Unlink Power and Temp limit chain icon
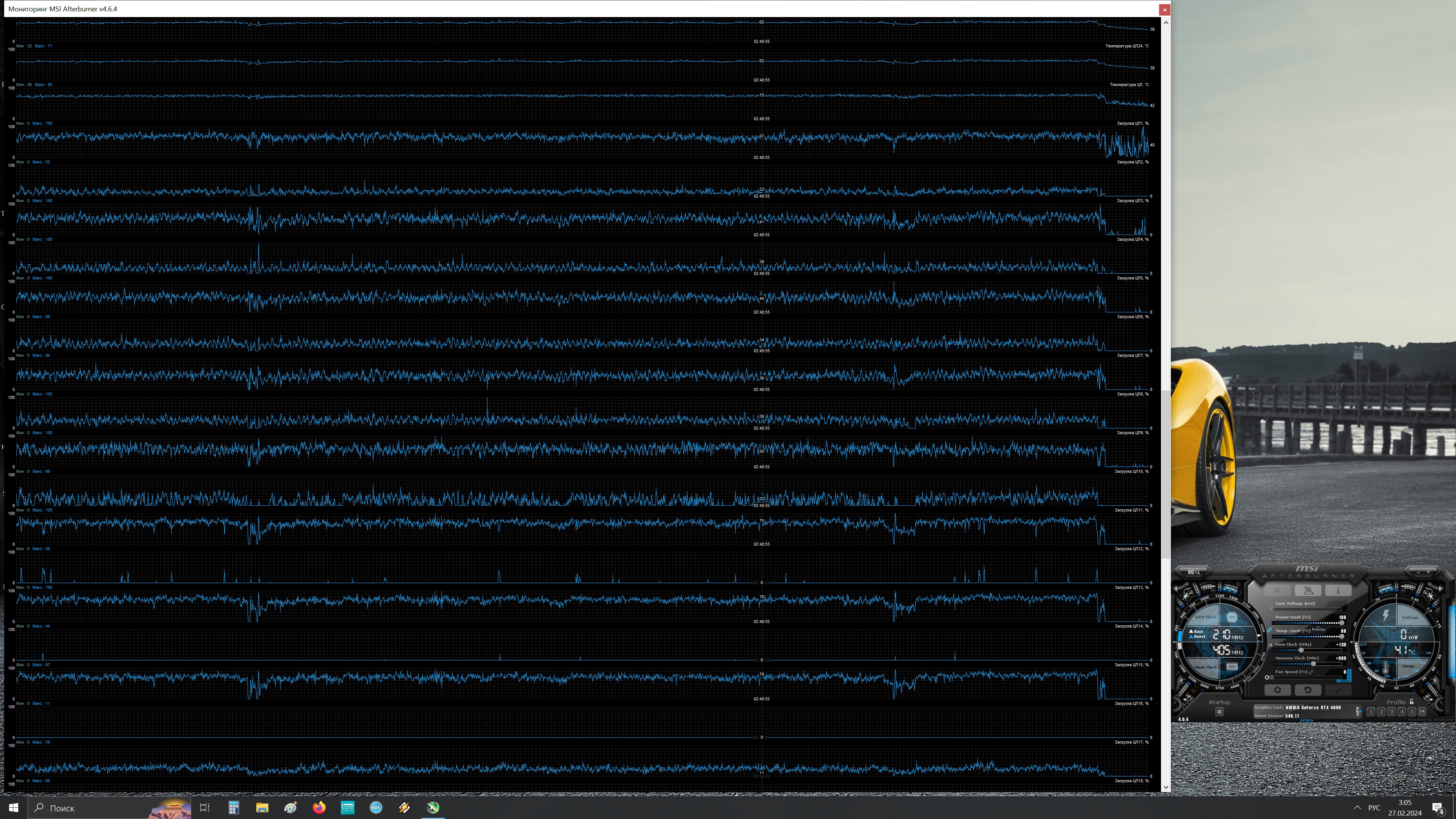1456x819 pixels. [x=1269, y=630]
